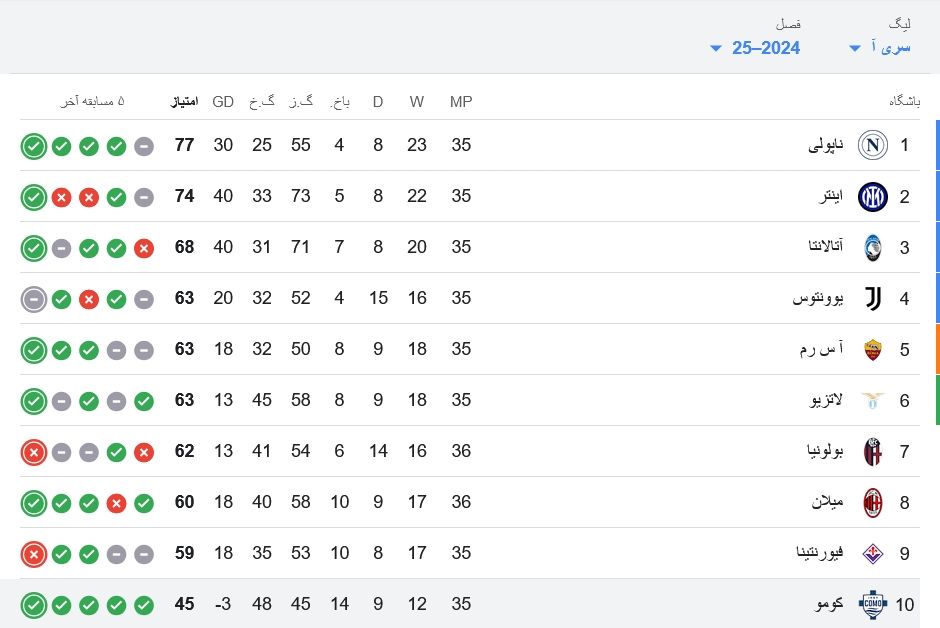This screenshot has width=940, height=628.
Task: Click the Bologna club crest
Action: [x=872, y=451]
